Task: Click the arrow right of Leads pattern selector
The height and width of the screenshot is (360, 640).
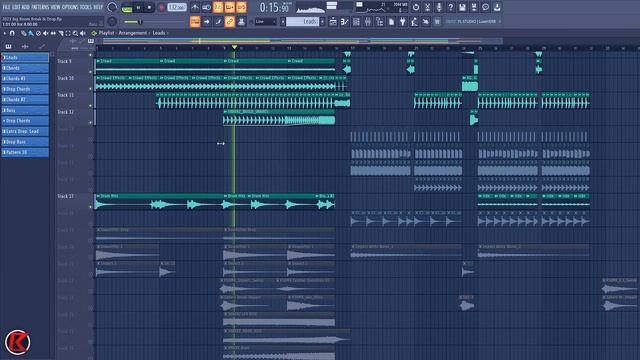Action: [323, 22]
